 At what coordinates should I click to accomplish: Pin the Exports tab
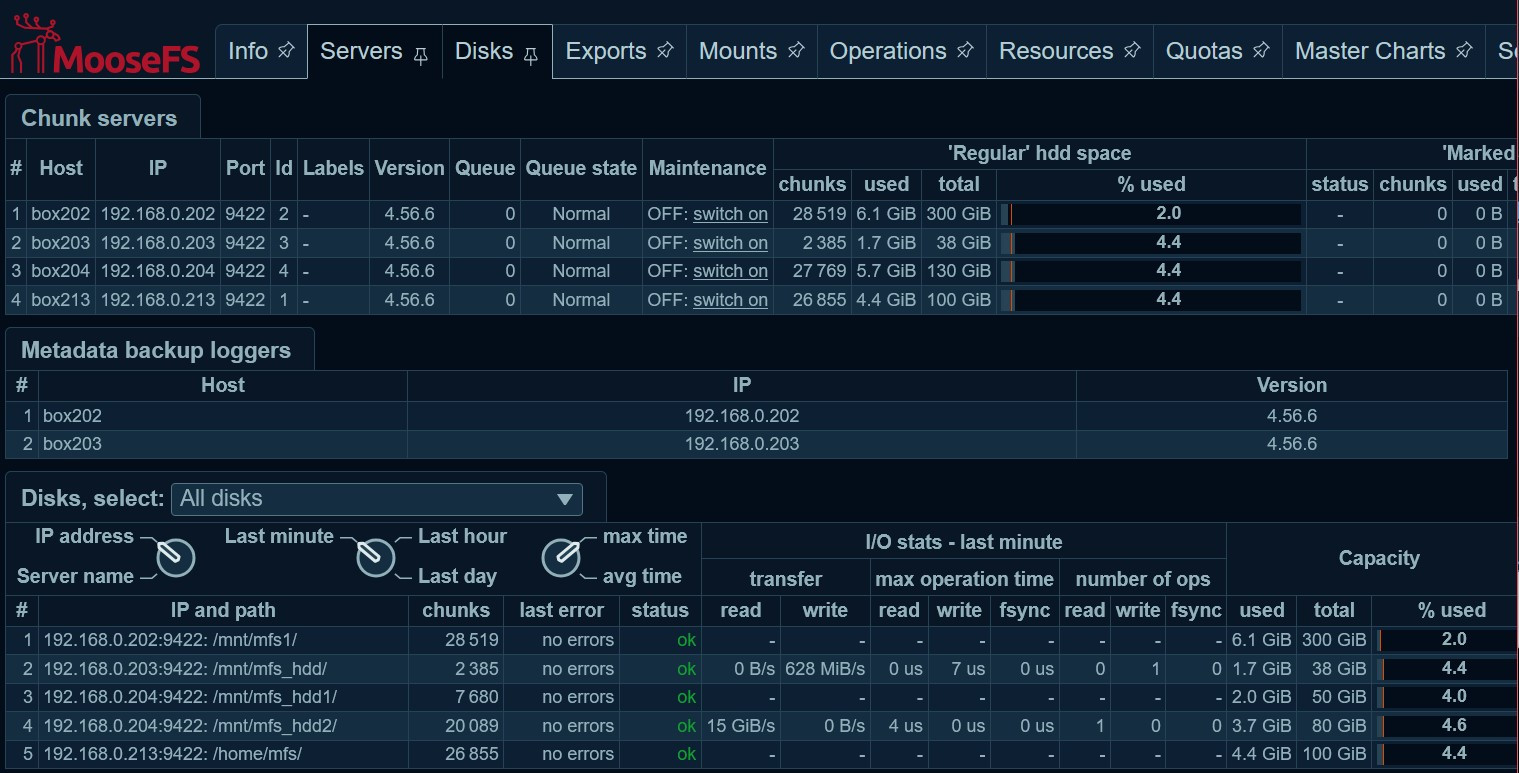click(x=665, y=50)
